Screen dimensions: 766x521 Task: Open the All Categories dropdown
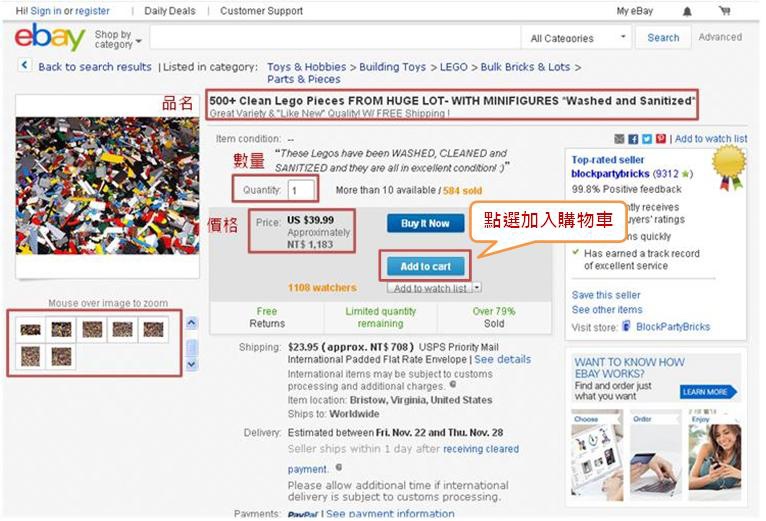577,38
